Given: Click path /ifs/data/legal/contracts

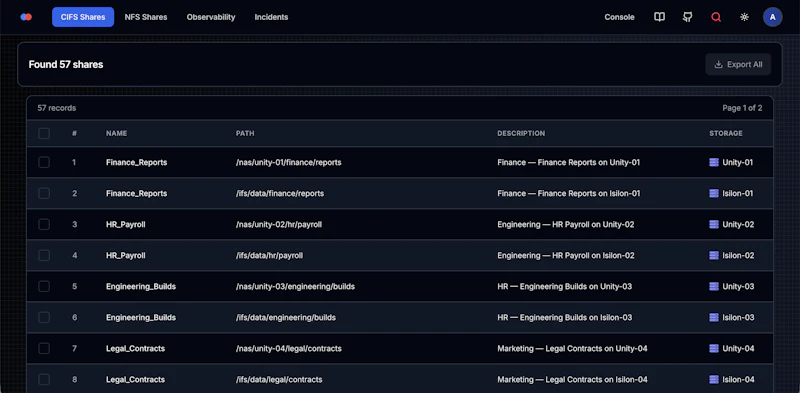Looking at the screenshot, I should (x=279, y=380).
